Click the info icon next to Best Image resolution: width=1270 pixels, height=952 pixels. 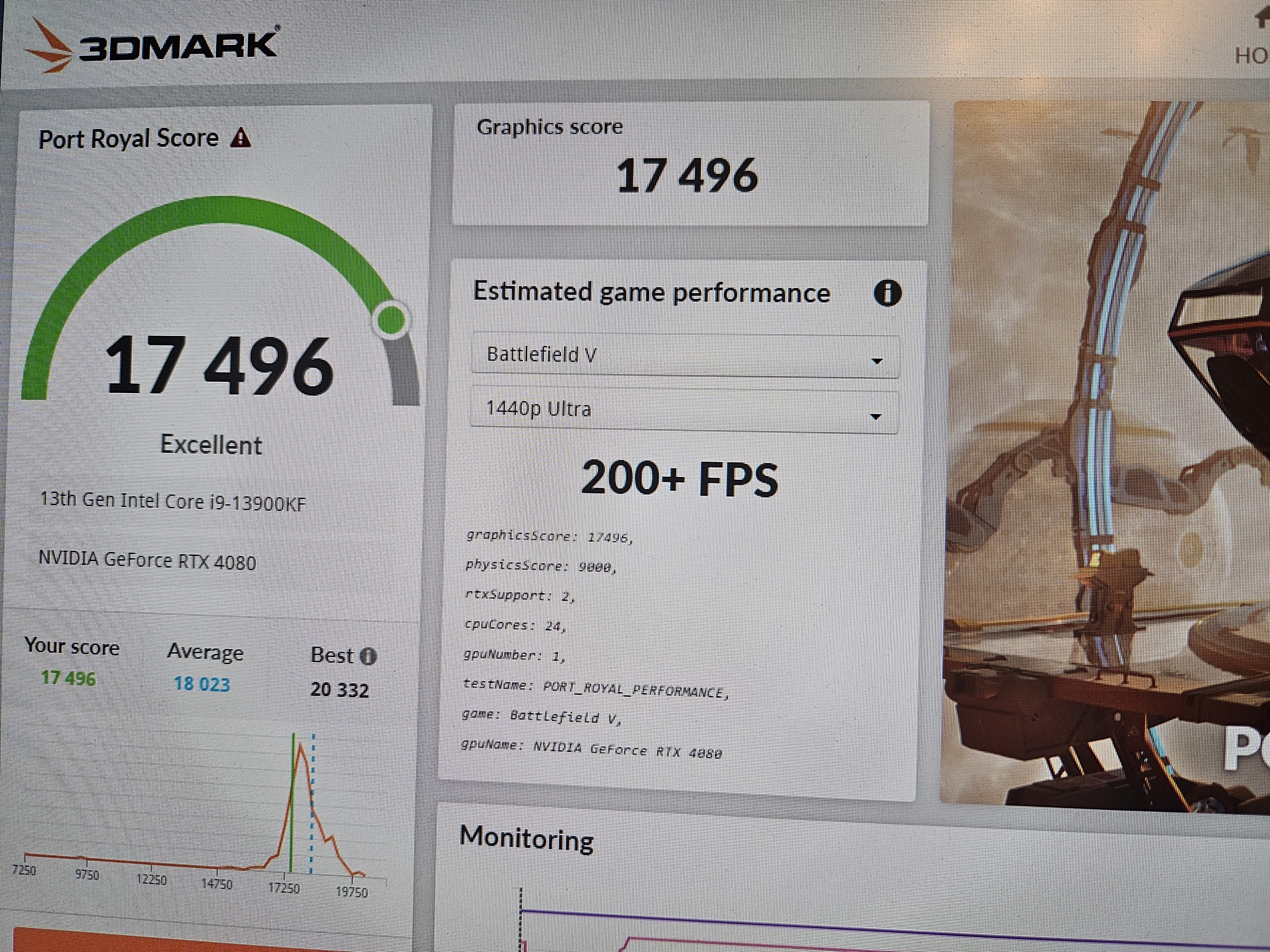tap(368, 657)
